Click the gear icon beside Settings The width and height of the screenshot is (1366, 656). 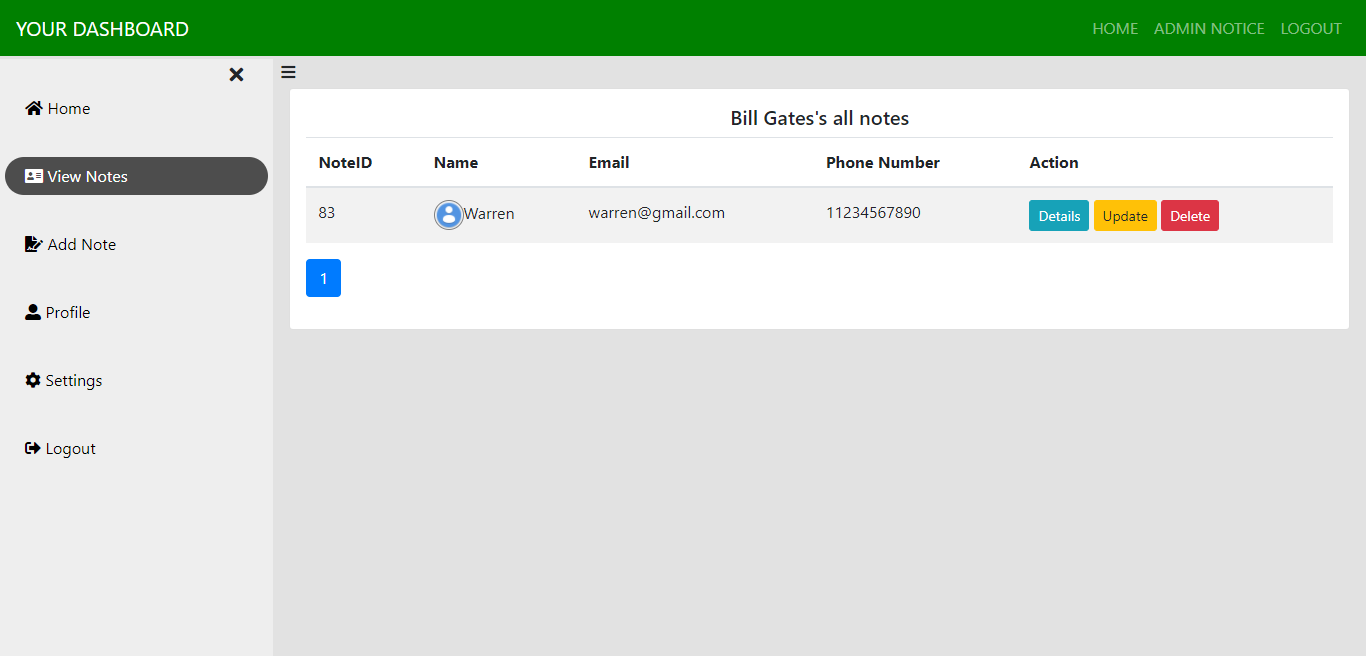click(33, 380)
